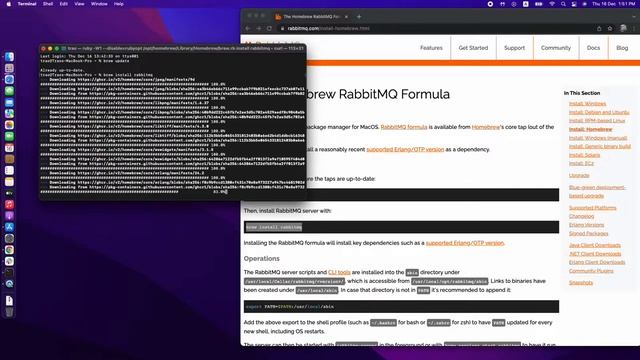Open the Changelog sidebar link

(581, 216)
